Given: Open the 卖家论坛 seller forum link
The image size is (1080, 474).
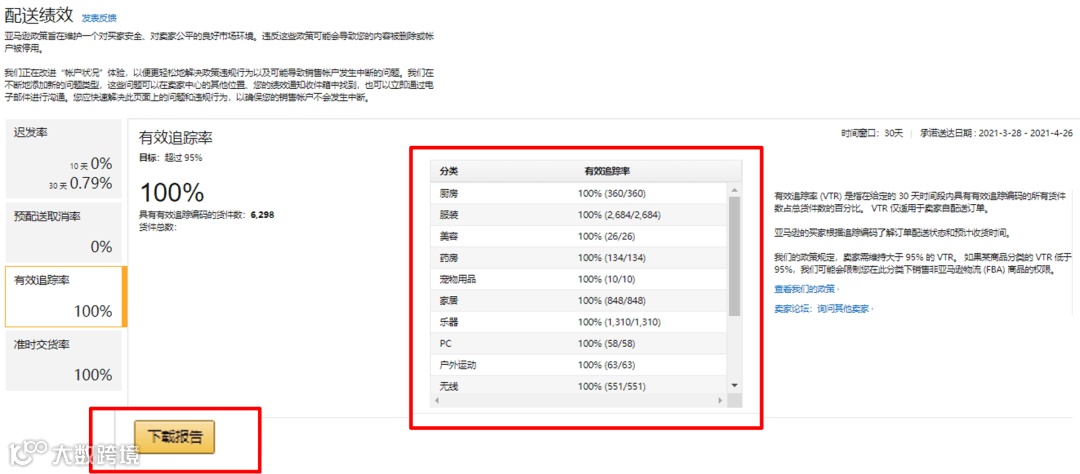Looking at the screenshot, I should pyautogui.click(x=824, y=309).
